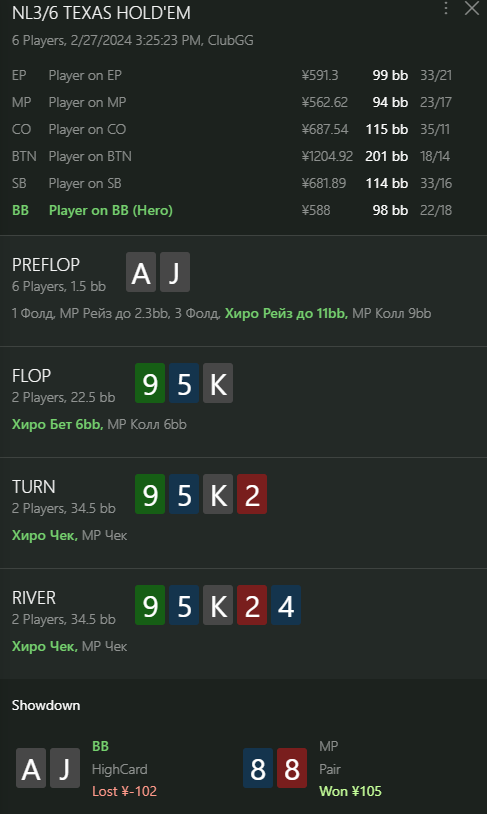Viewport: 487px width, 814px height.
Task: Click Hero's 6bb flop bet action
Action: 58,425
